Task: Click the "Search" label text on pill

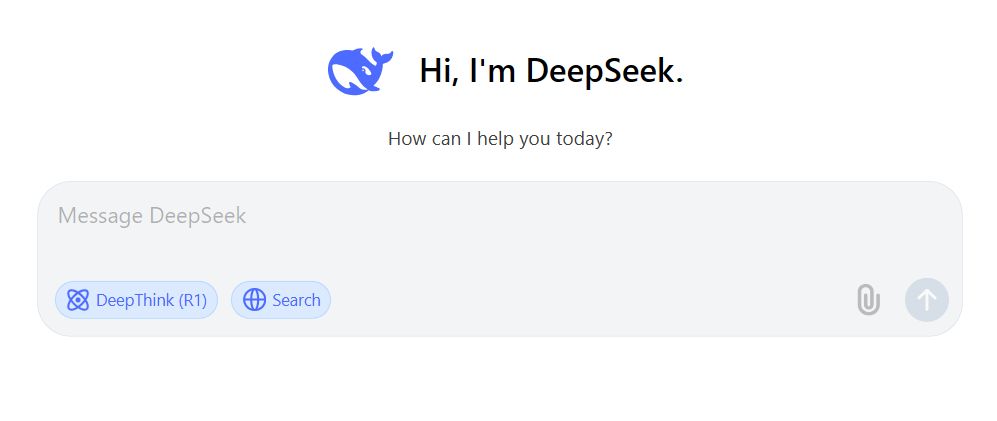Action: (x=296, y=300)
